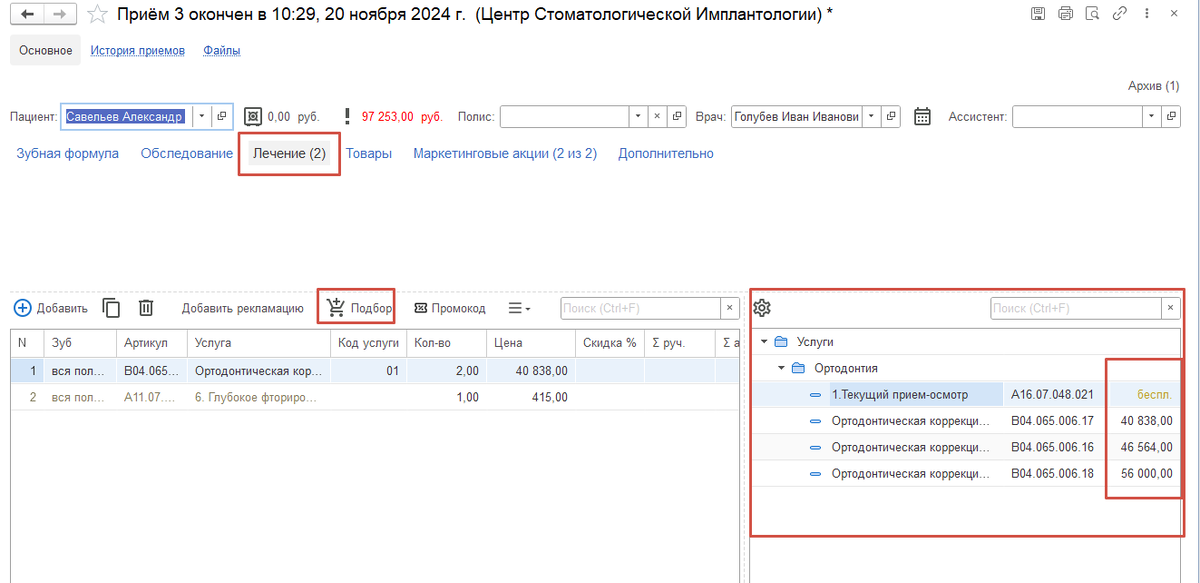Clear the services panel search with the x
The height and width of the screenshot is (583, 1200).
click(1169, 308)
